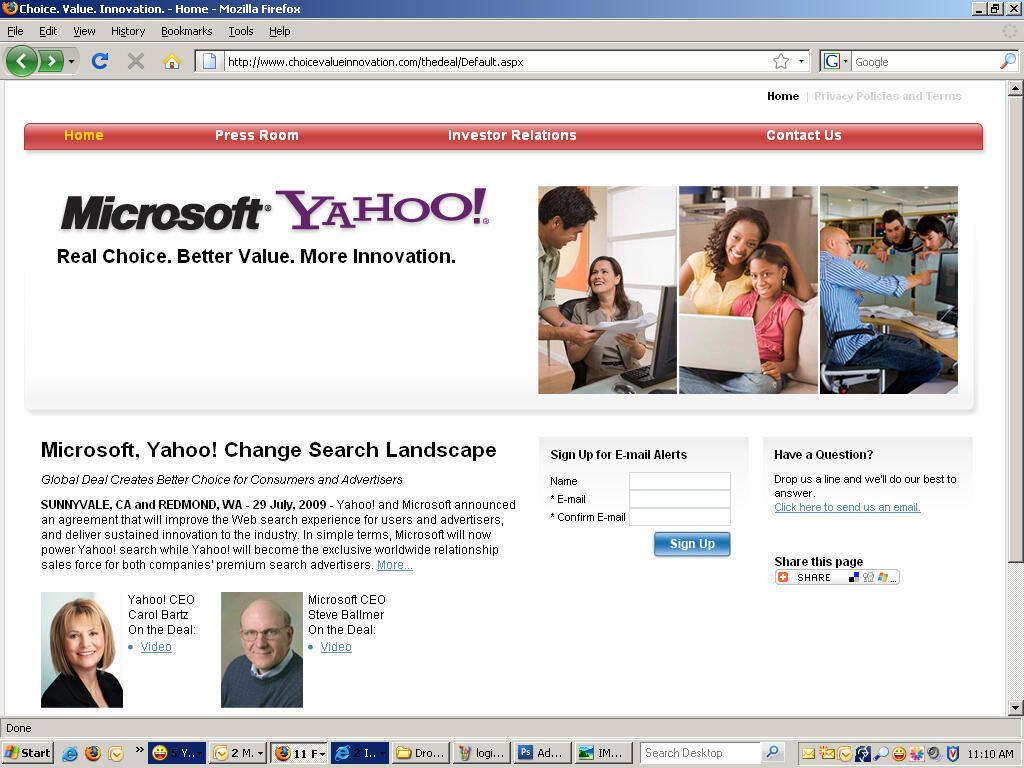The height and width of the screenshot is (768, 1024).
Task: Click the browser Forward arrow button
Action: pos(50,61)
